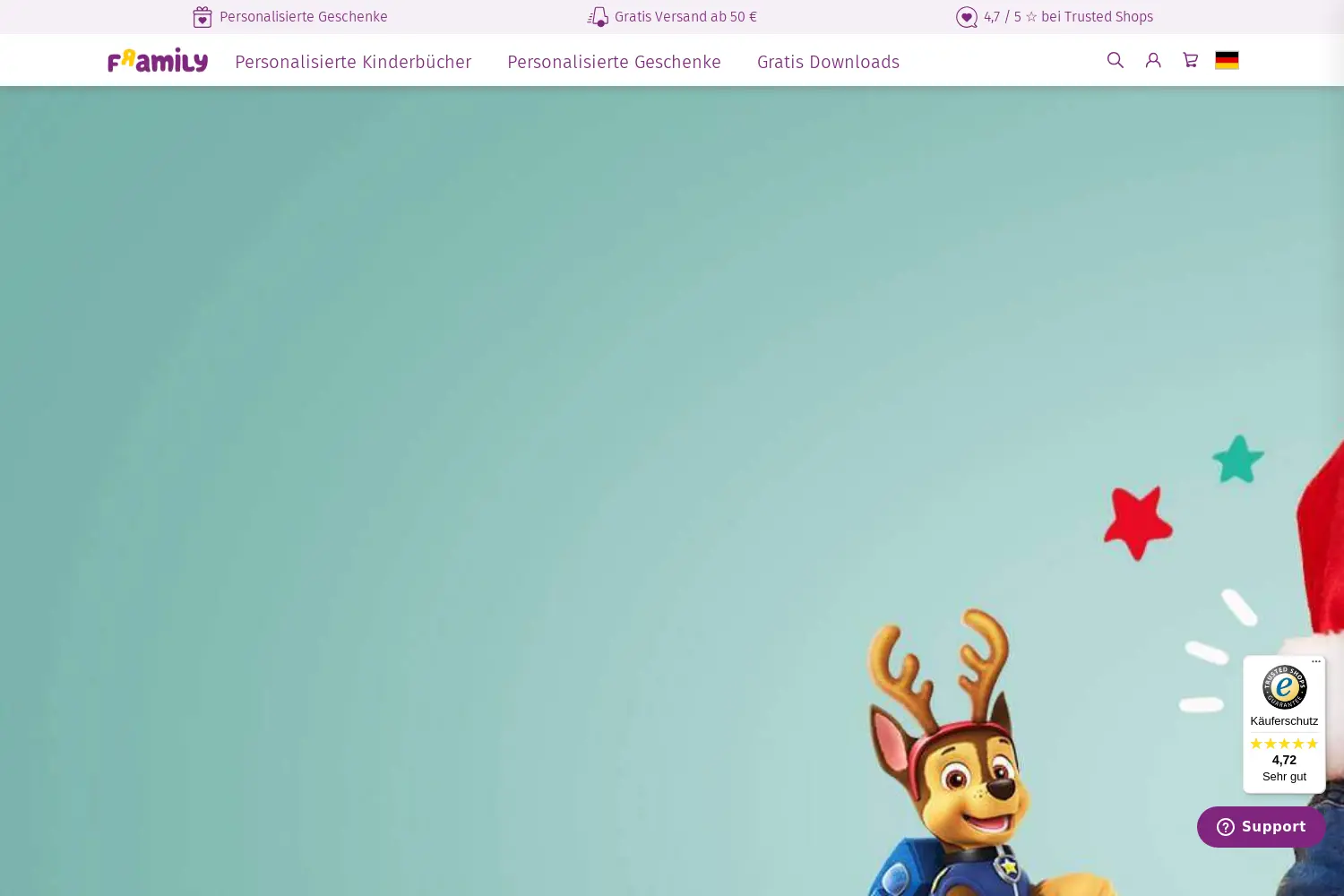Open Personalisierte Kinderbücher menu
The height and width of the screenshot is (896, 1344).
(353, 62)
